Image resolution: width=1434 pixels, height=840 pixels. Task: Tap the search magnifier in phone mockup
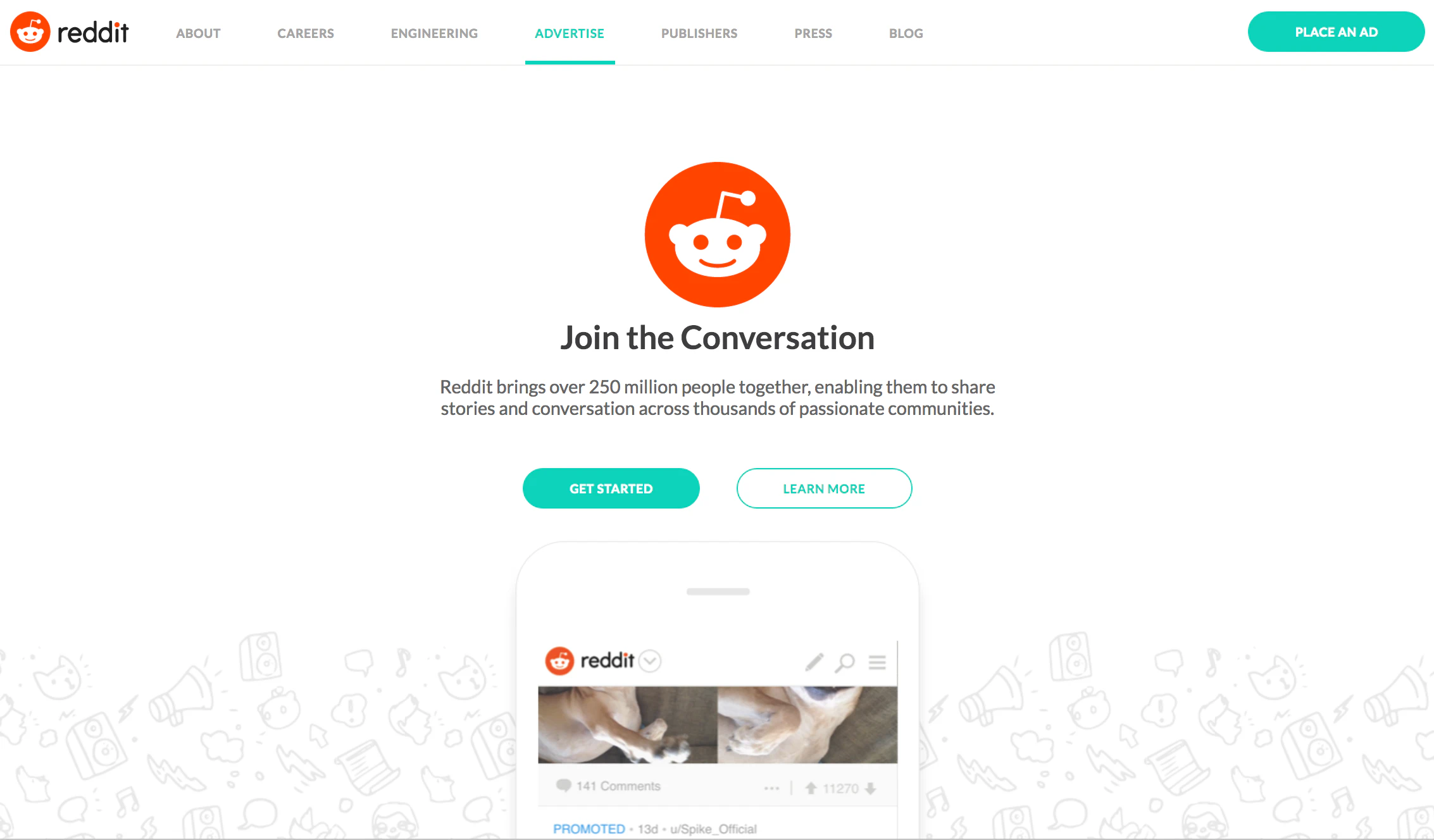[x=845, y=663]
